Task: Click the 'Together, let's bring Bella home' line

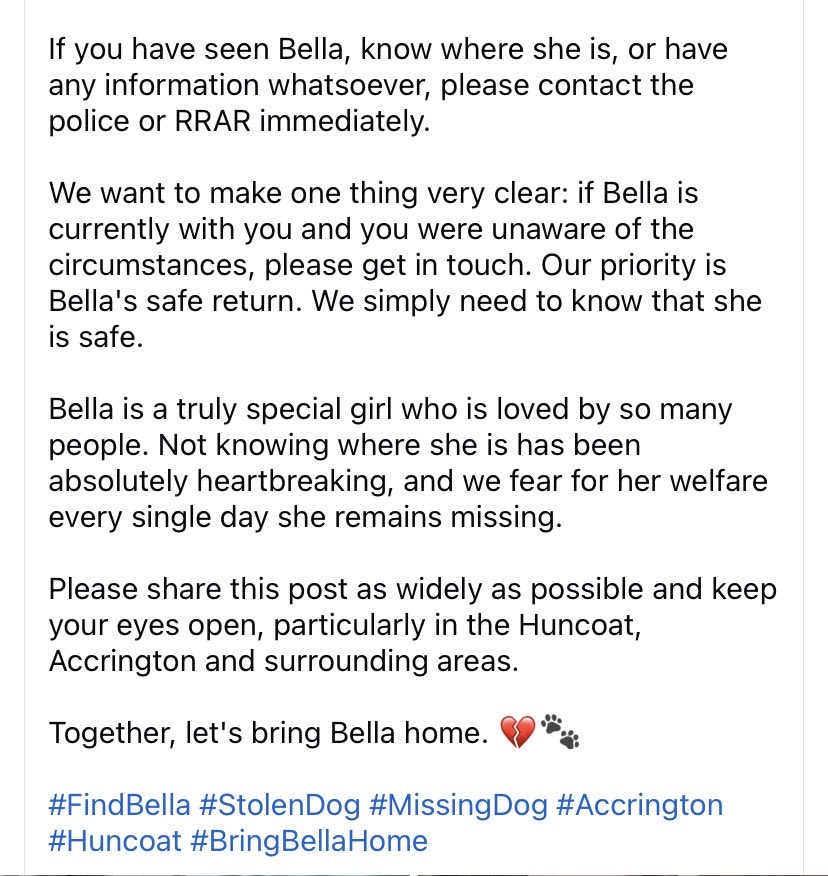Action: [269, 733]
